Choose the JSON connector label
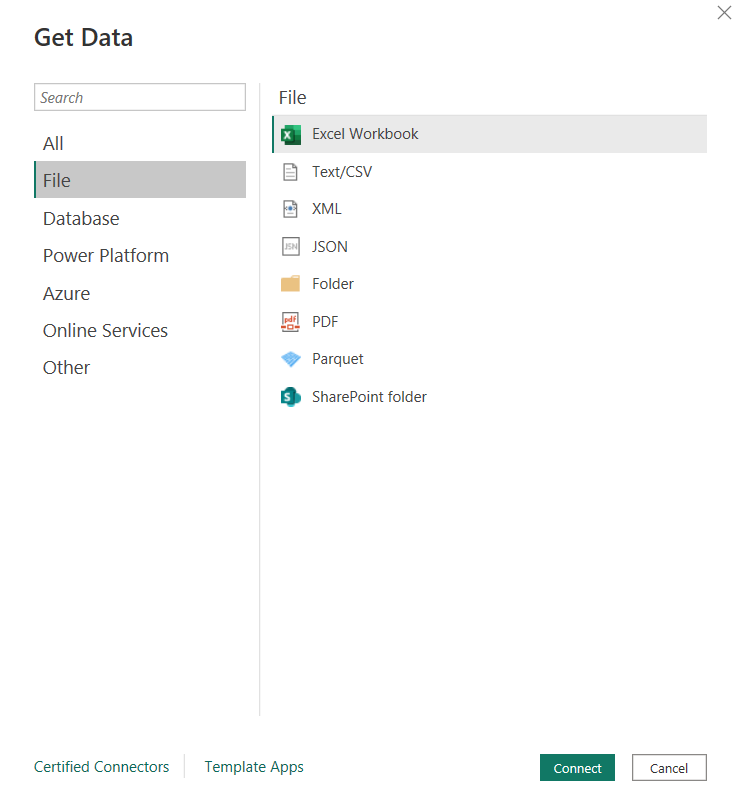 [329, 247]
